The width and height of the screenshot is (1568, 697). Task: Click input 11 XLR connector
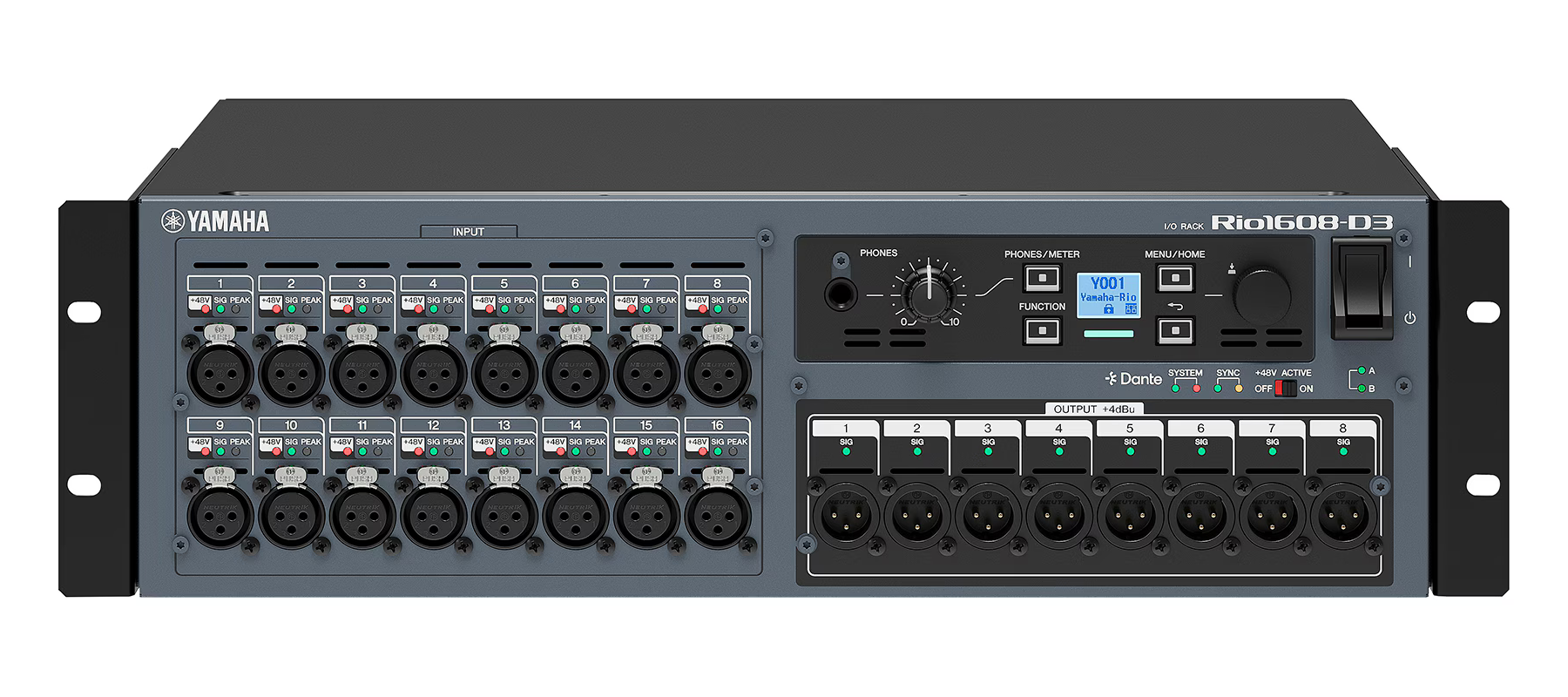click(362, 516)
